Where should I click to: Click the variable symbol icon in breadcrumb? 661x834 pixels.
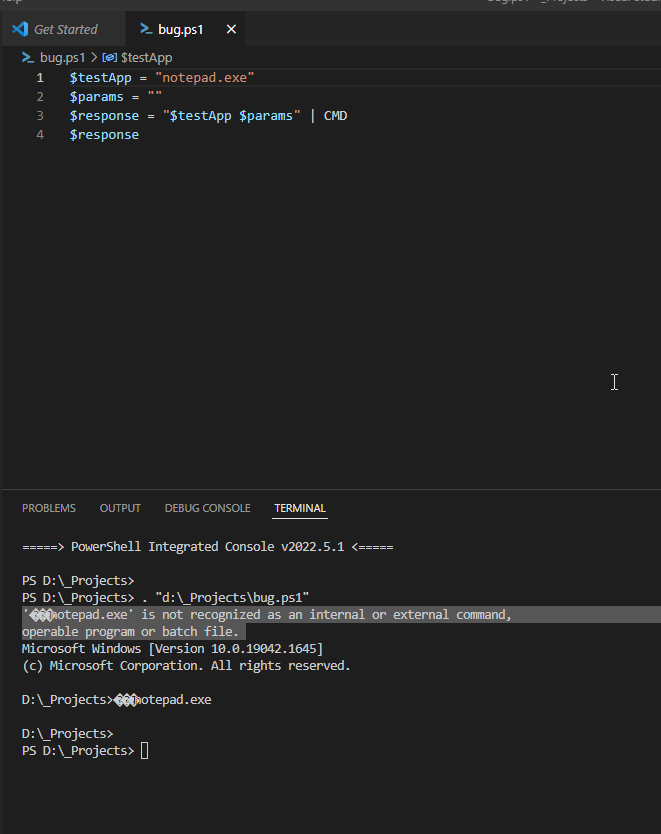[x=110, y=57]
